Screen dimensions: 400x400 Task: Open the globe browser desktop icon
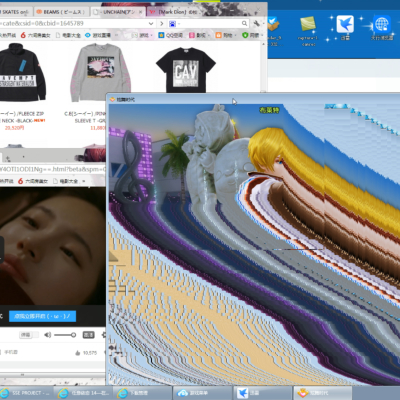382,28
